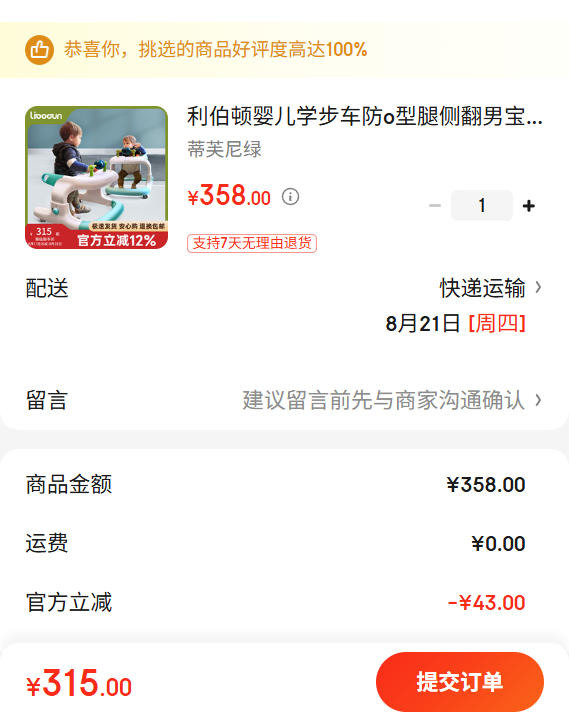This screenshot has width=569, height=718.
Task: Expand the 快递运输 delivery option chevron
Action: click(x=538, y=288)
